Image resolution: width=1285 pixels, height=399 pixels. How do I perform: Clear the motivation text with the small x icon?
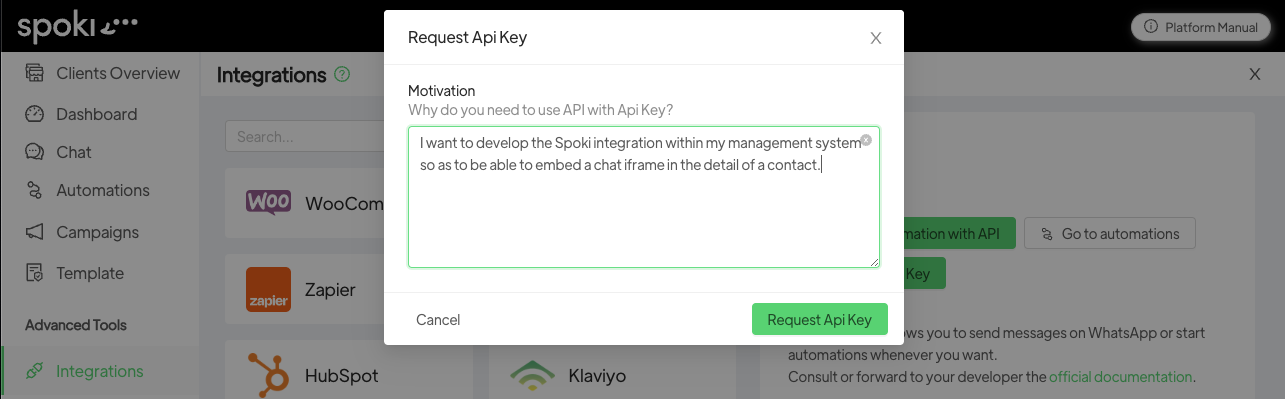[866, 140]
